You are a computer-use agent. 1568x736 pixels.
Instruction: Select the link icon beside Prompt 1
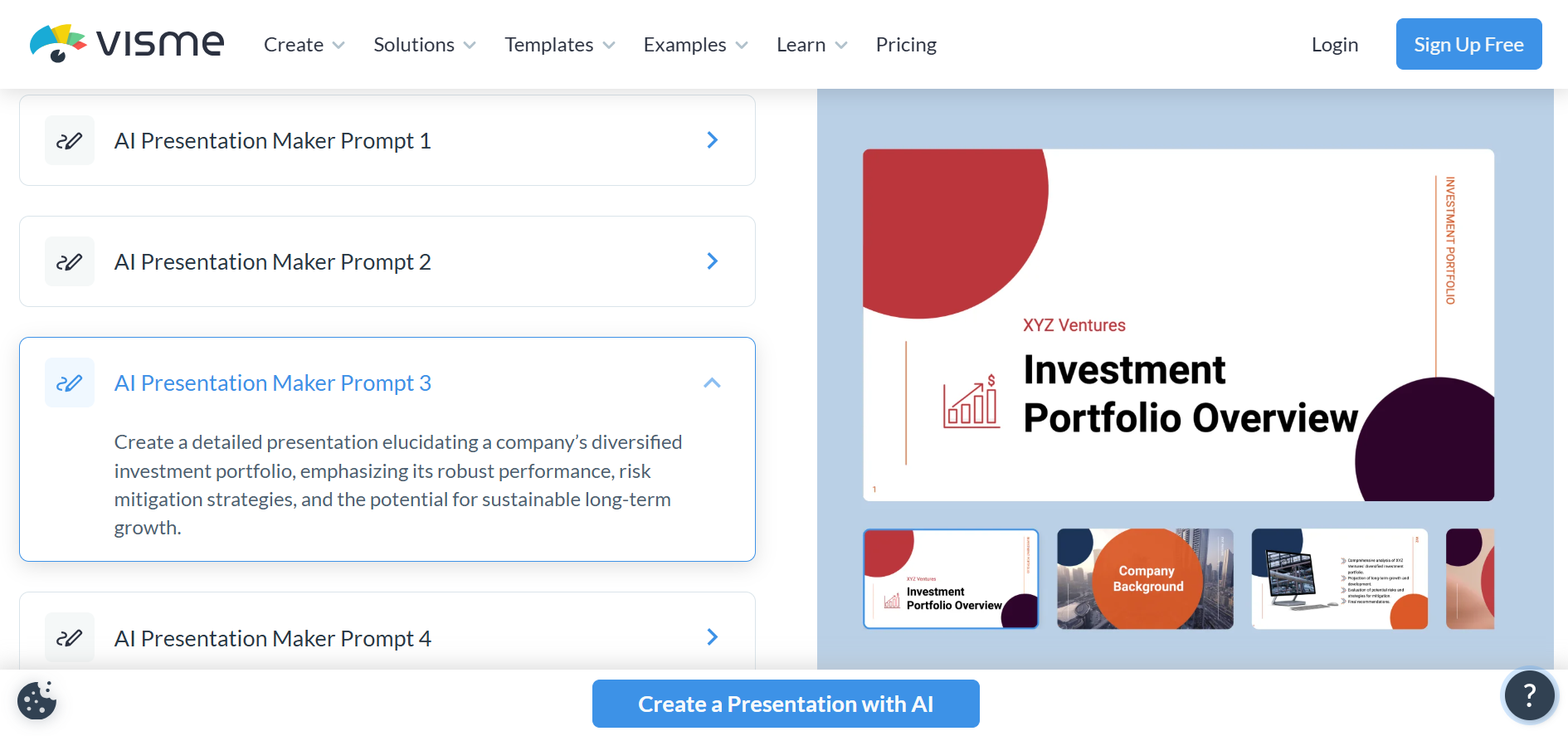[x=70, y=140]
